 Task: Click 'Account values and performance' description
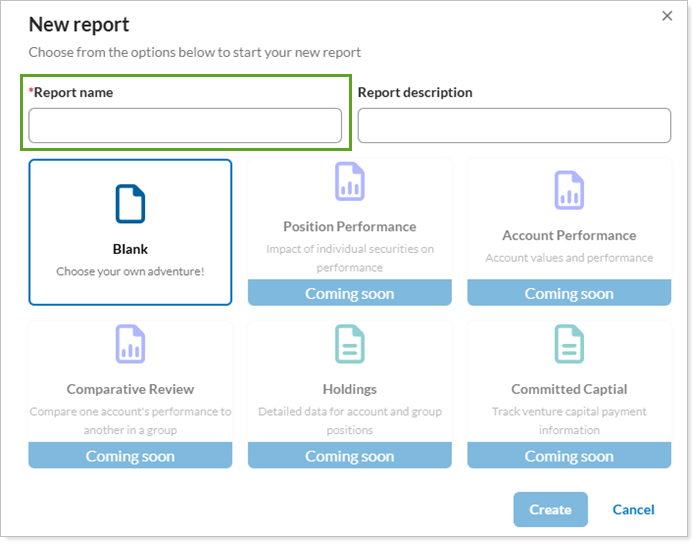pos(569,258)
